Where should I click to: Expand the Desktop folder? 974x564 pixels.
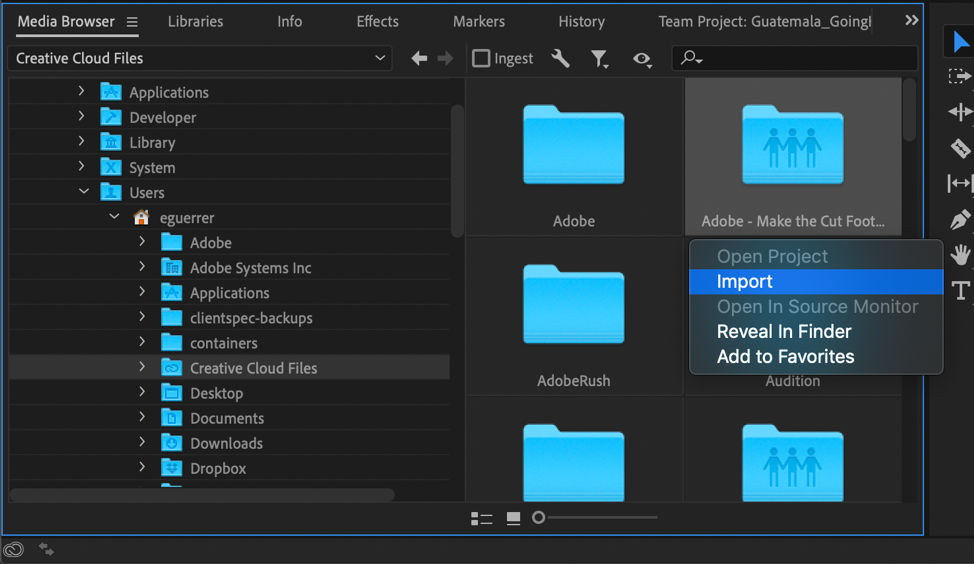point(142,391)
